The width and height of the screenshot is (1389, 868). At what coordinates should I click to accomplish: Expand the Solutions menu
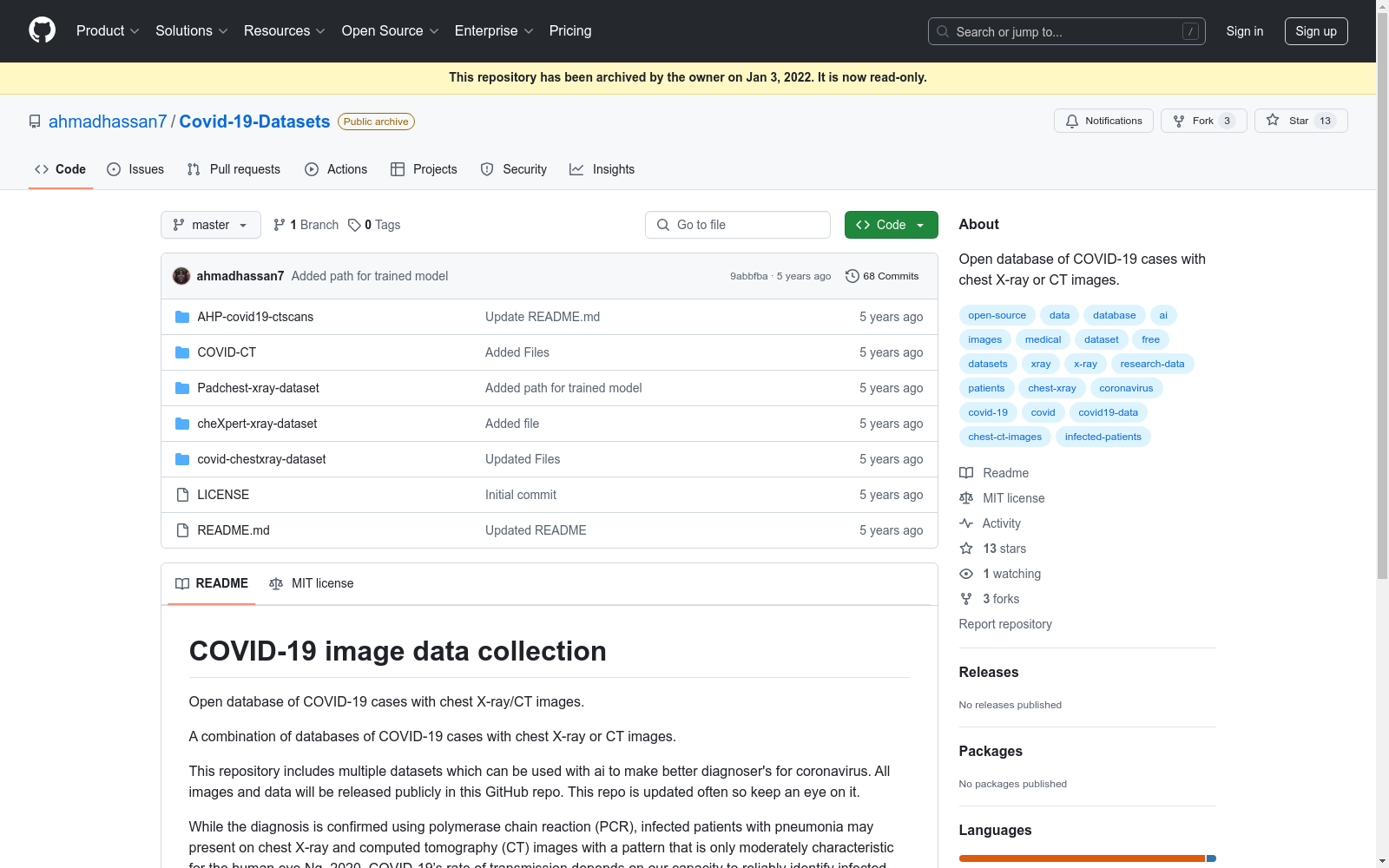[x=192, y=31]
